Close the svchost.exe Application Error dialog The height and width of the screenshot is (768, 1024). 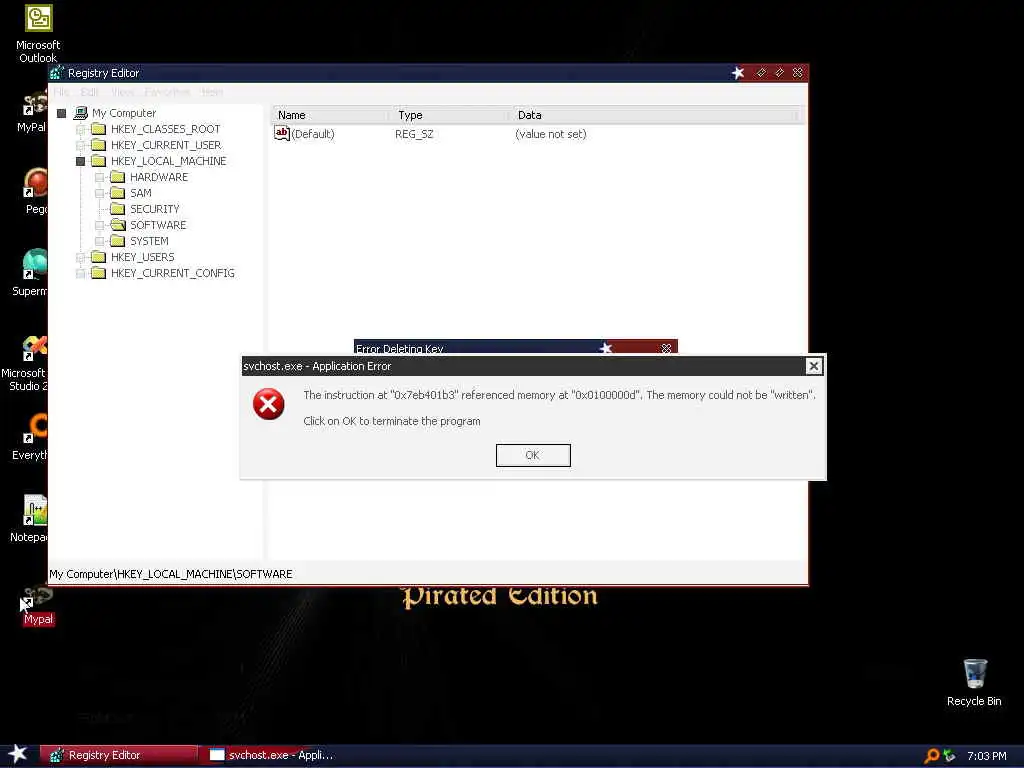(x=813, y=366)
